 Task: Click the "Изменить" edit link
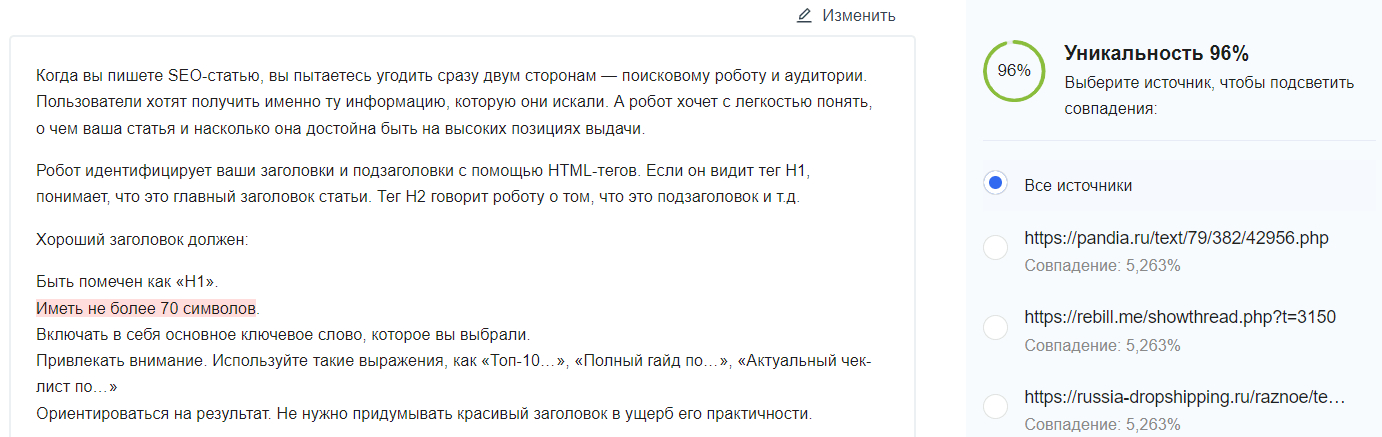[858, 16]
